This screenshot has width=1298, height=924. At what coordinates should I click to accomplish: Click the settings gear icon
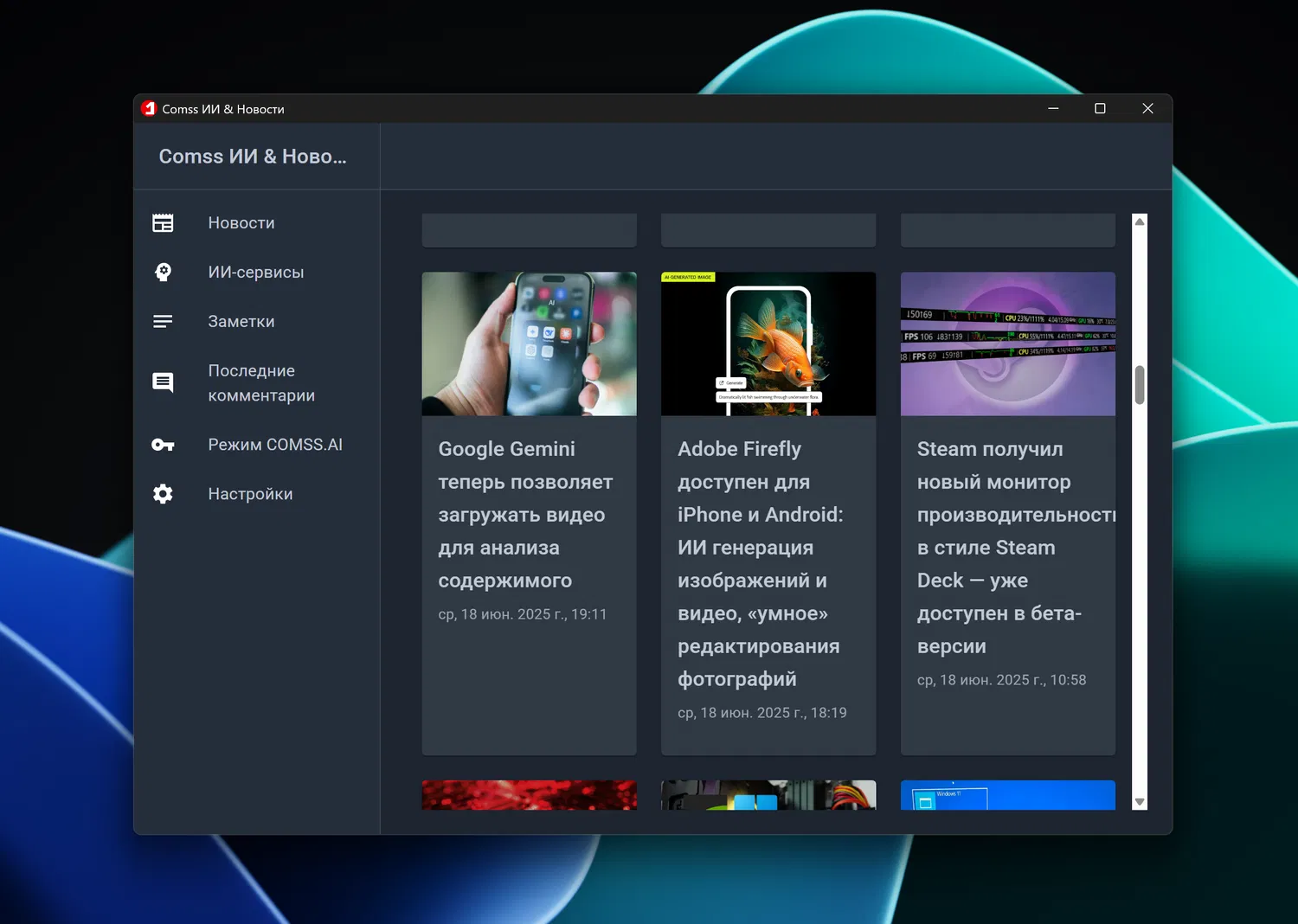[163, 494]
